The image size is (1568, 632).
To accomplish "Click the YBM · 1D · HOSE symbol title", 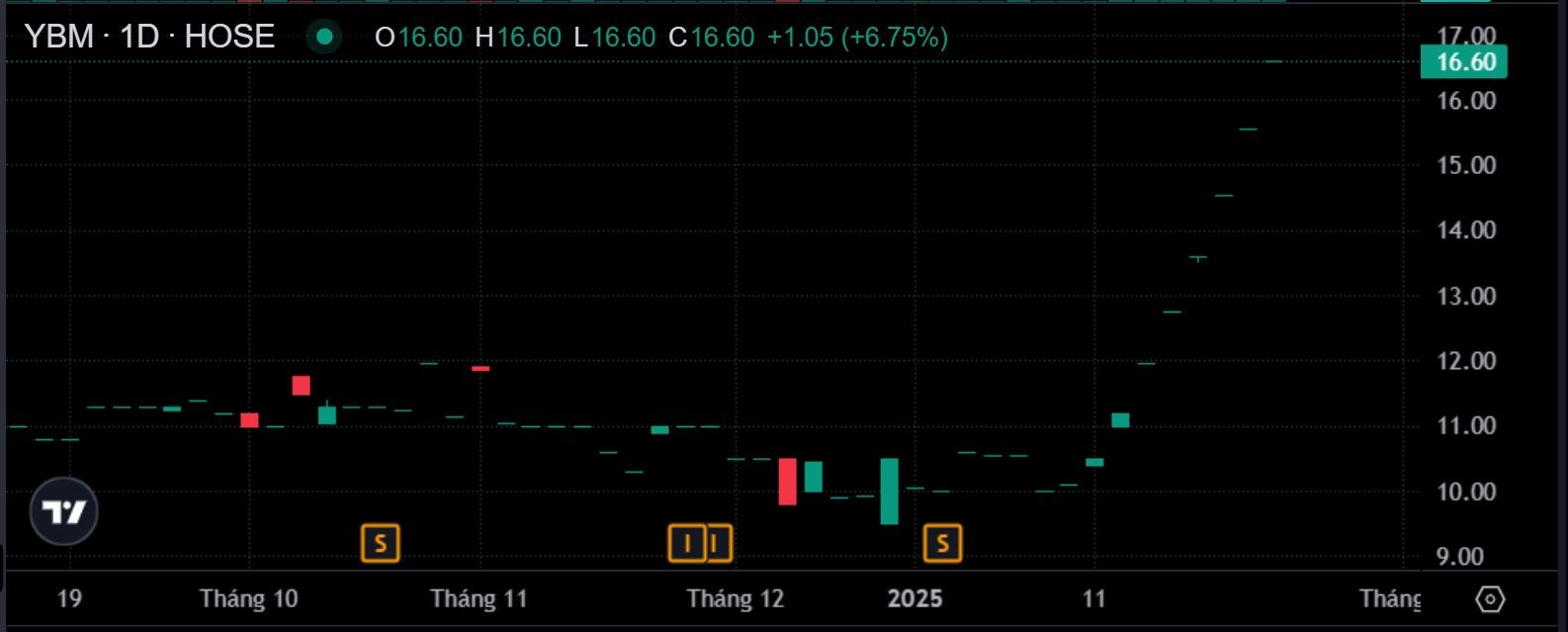I will point(149,37).
